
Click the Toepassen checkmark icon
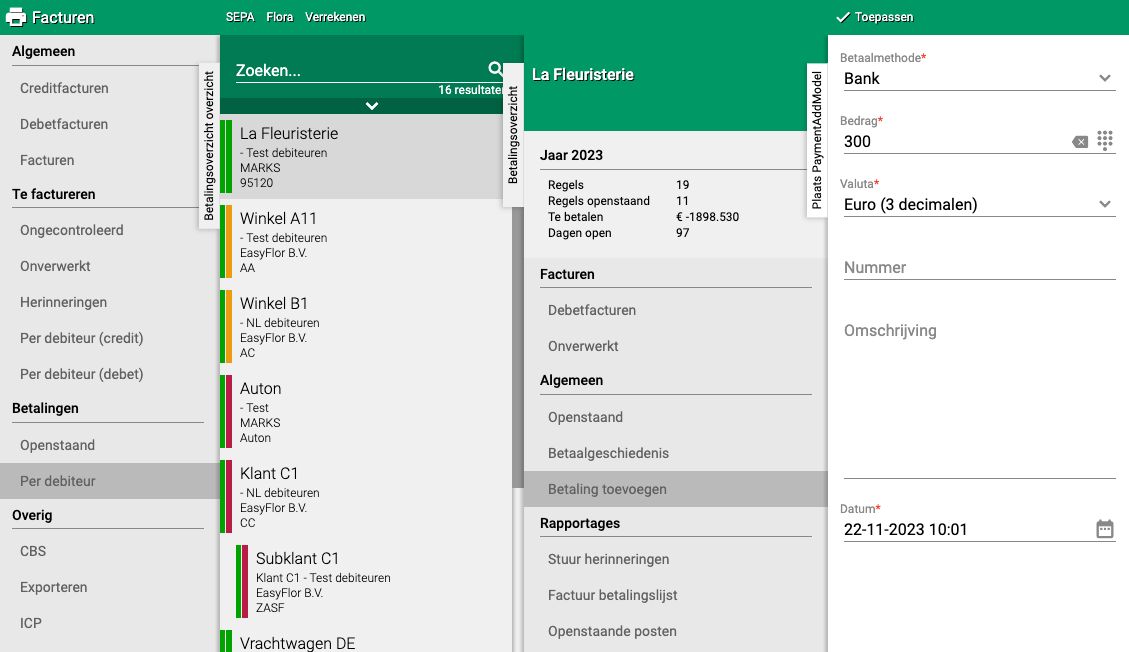click(843, 17)
